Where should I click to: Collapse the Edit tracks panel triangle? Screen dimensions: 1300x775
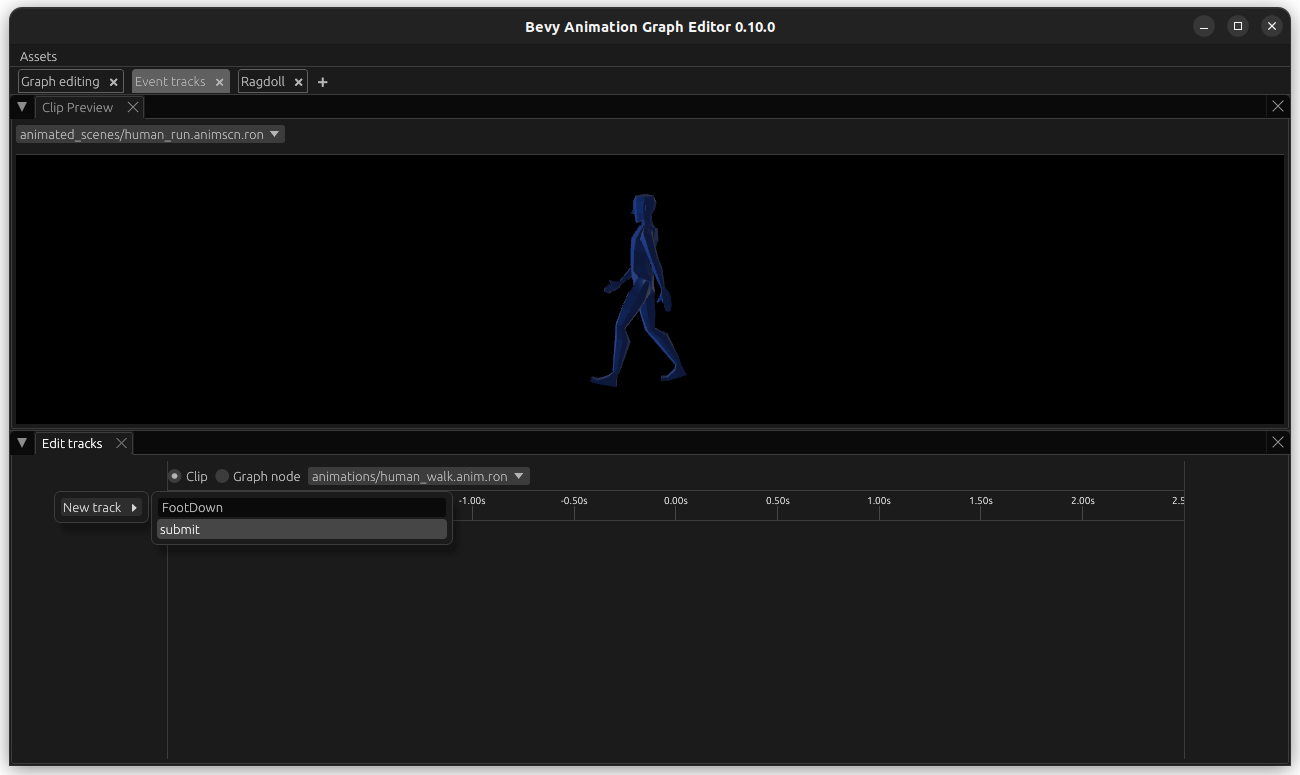coord(22,442)
